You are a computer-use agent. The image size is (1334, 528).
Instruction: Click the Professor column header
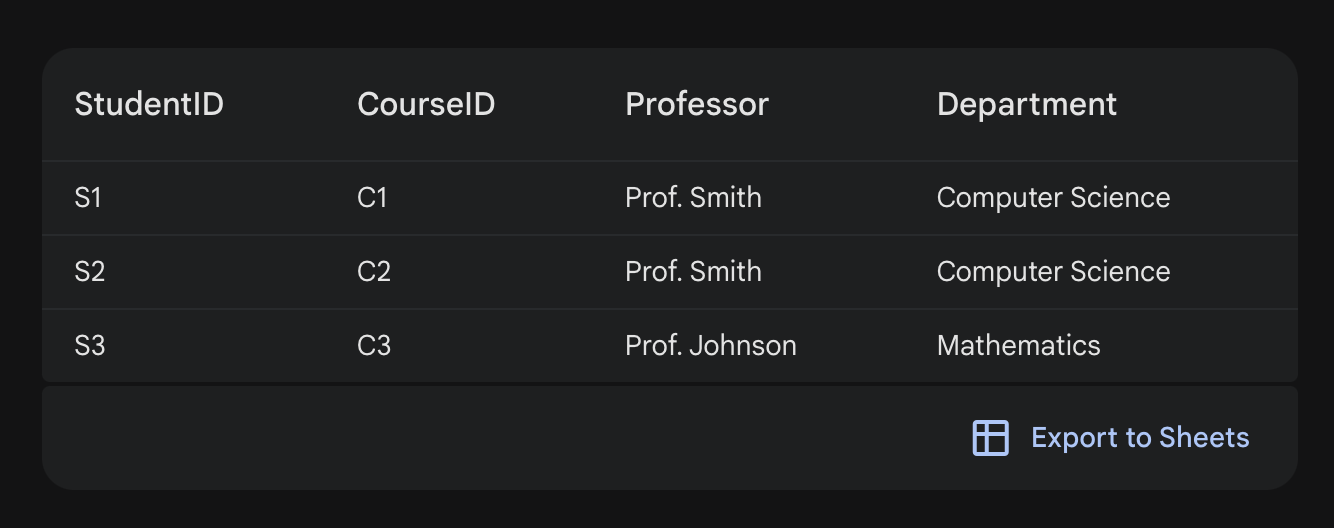[697, 104]
